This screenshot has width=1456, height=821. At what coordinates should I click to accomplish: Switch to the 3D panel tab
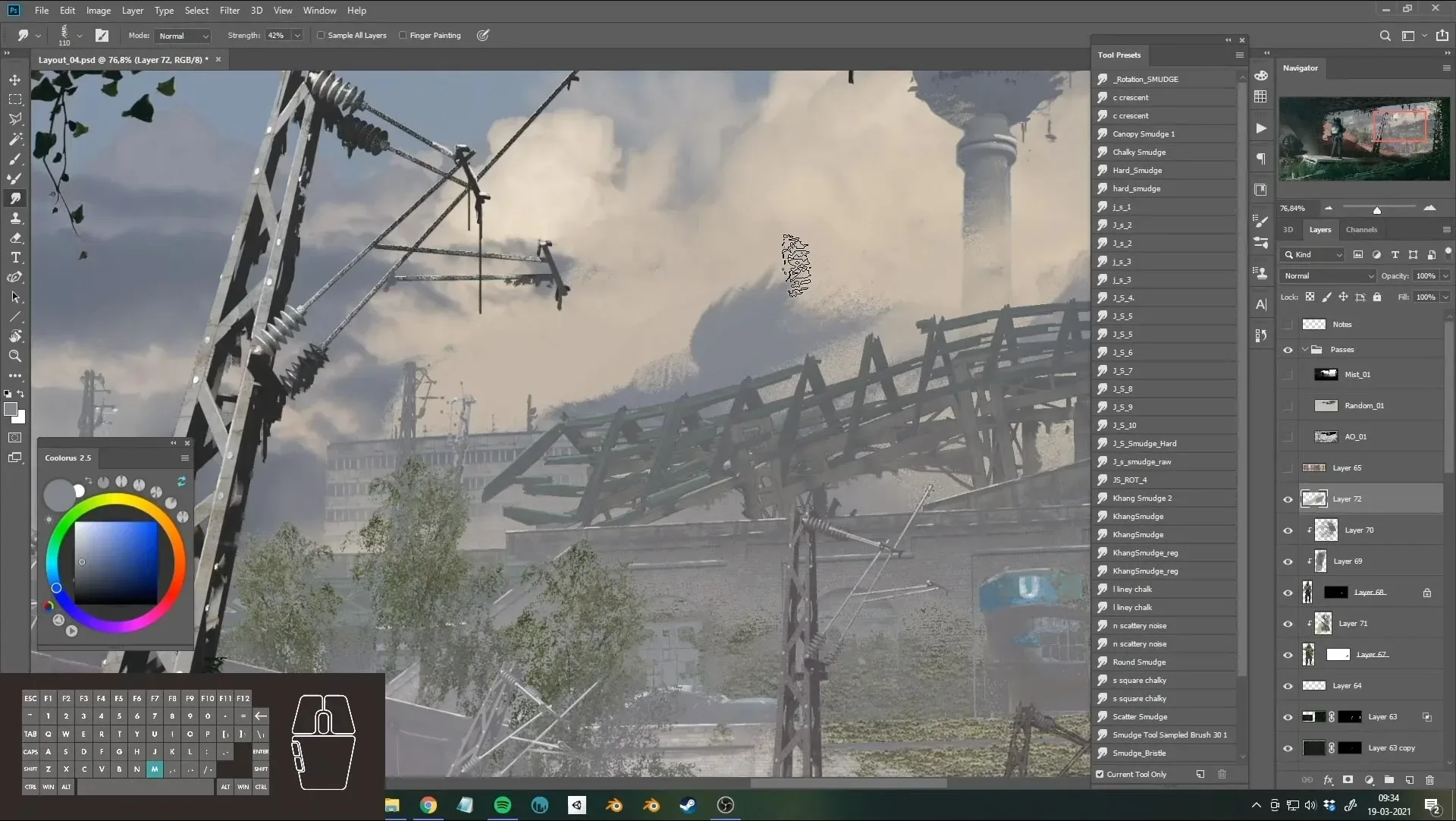1288,230
